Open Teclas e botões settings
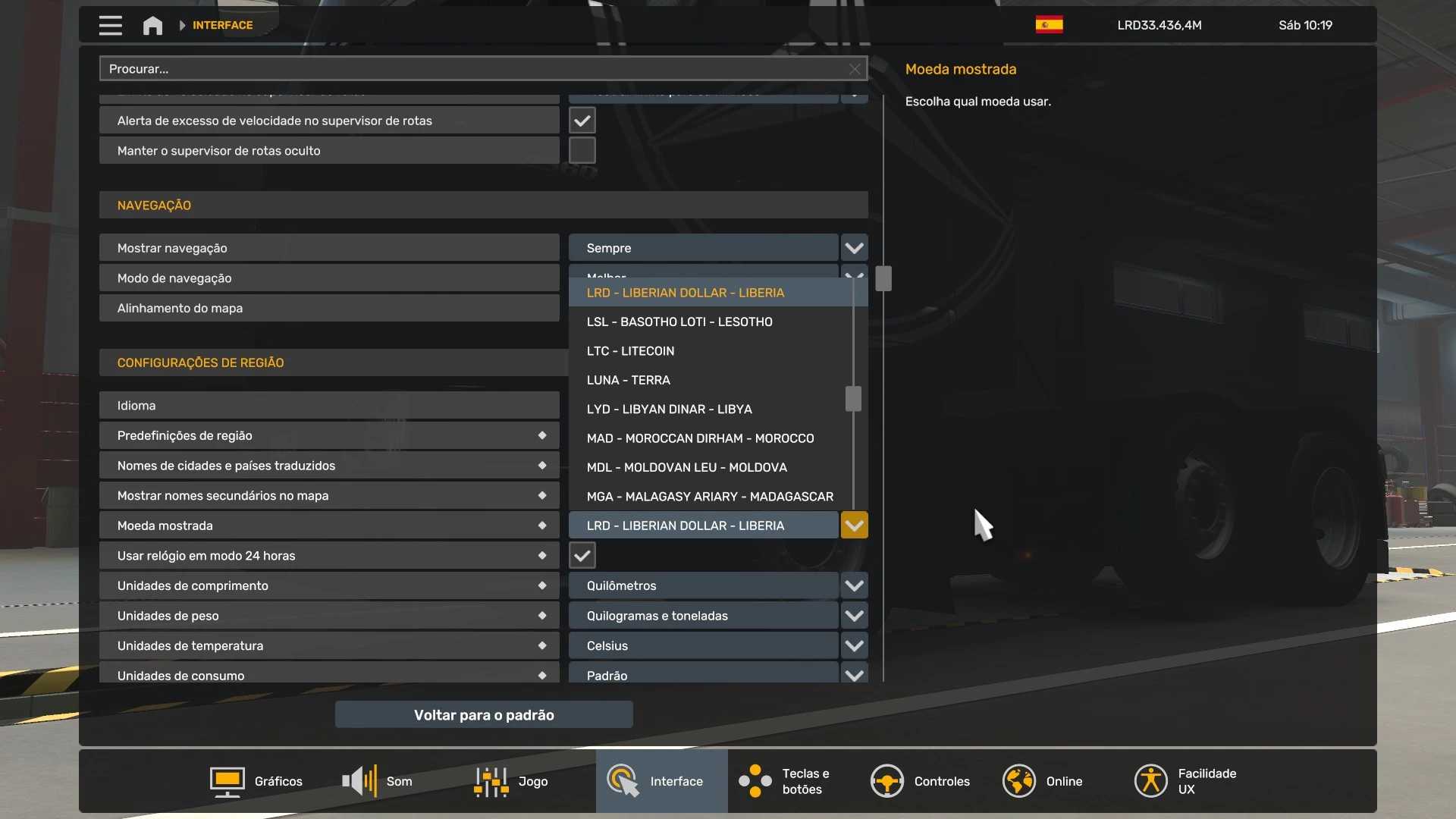Screen dimensions: 1456x819 785,781
